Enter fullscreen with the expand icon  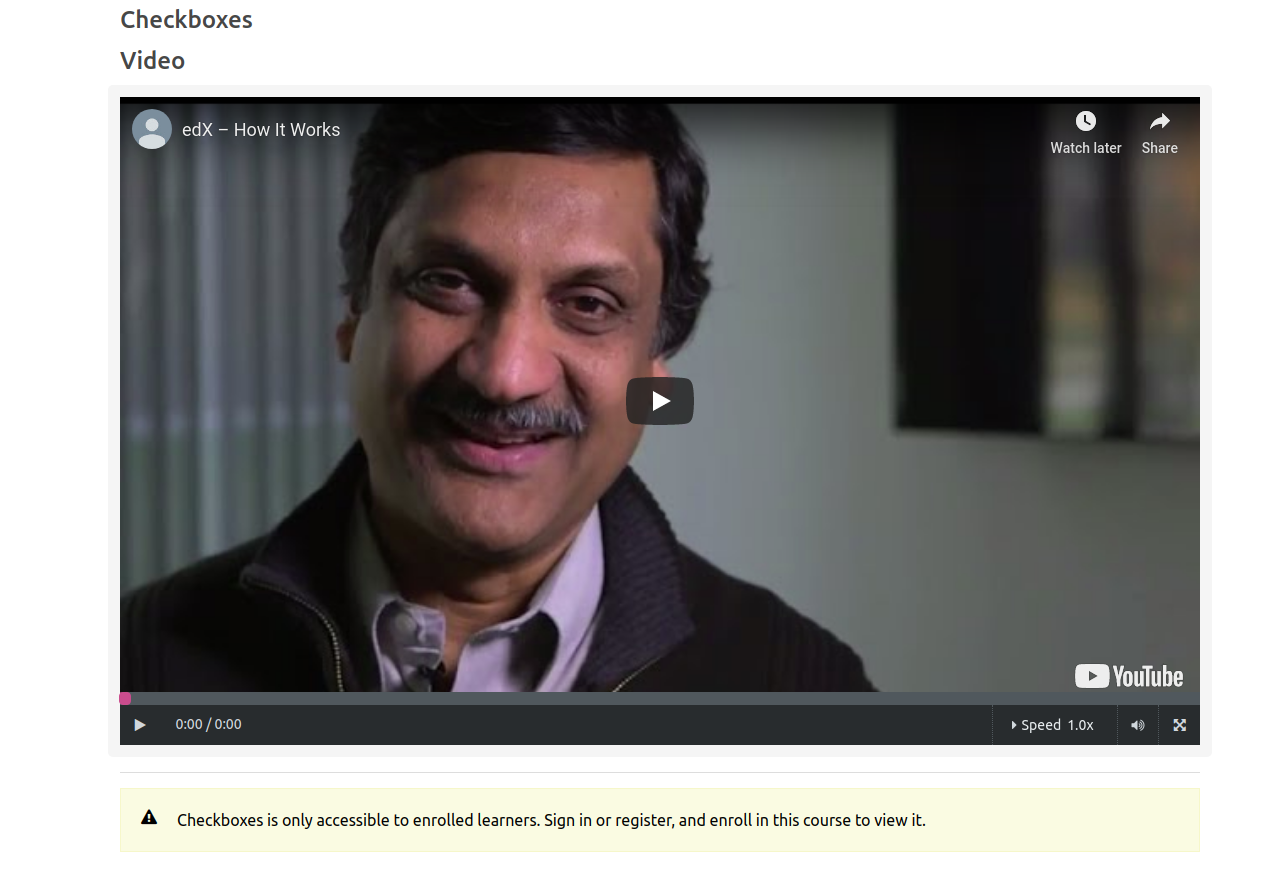click(x=1180, y=725)
